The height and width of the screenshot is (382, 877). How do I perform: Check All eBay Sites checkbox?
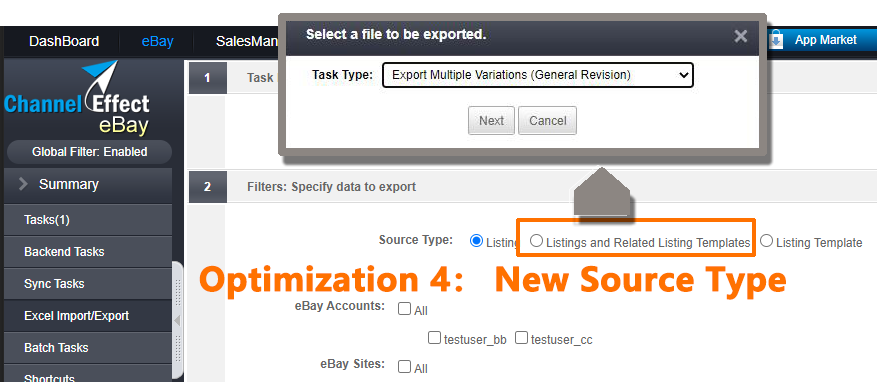click(404, 367)
